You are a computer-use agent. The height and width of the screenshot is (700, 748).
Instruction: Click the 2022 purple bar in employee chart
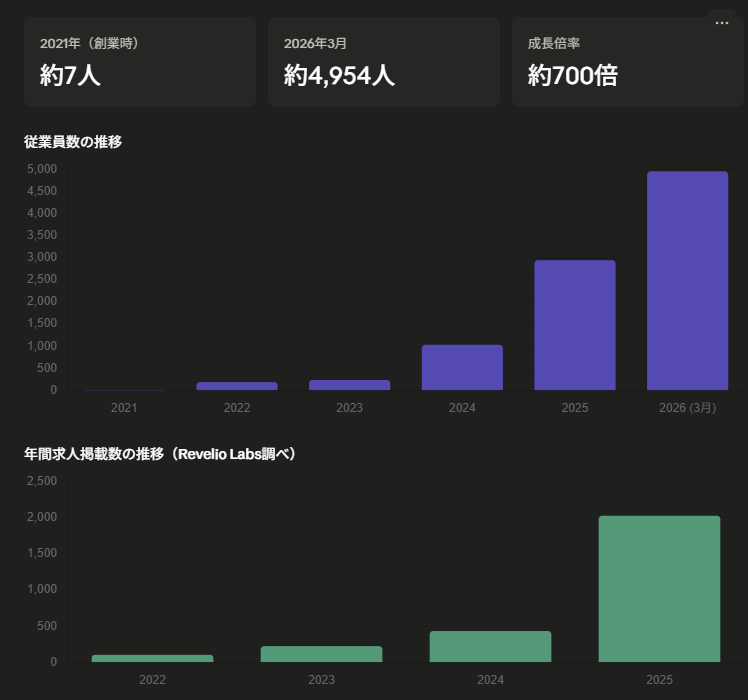237,386
